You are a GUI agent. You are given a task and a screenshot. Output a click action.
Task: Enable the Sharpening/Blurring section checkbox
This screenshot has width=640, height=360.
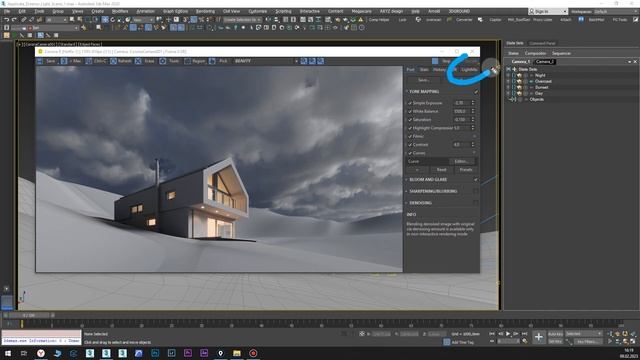[x=476, y=191]
